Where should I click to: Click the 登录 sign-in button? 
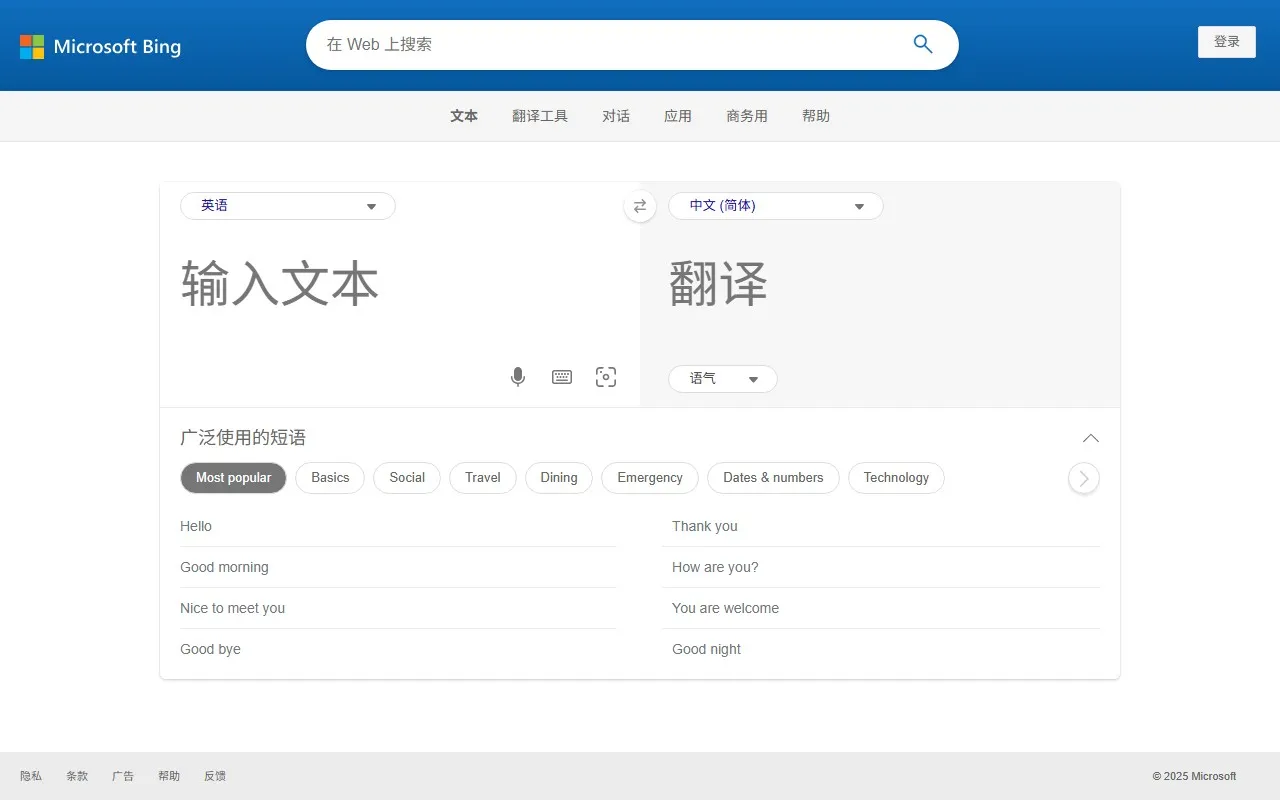pyautogui.click(x=1227, y=42)
